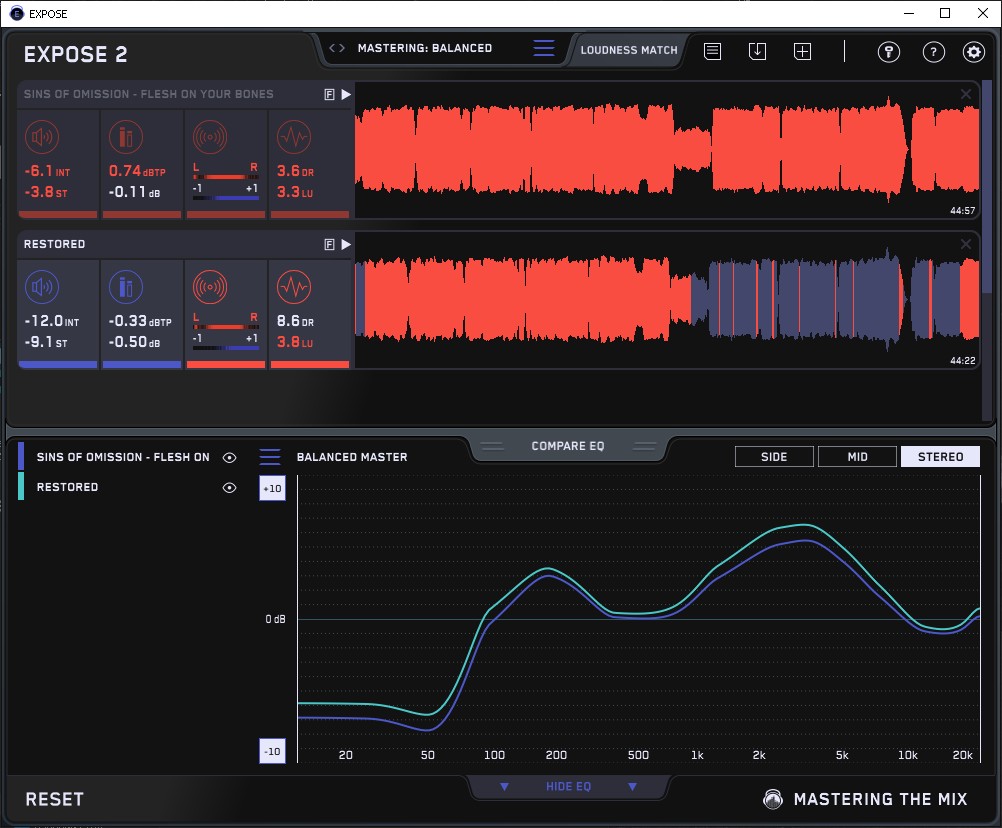Click the Restored track title
This screenshot has height=828, width=1002.
tap(54, 244)
